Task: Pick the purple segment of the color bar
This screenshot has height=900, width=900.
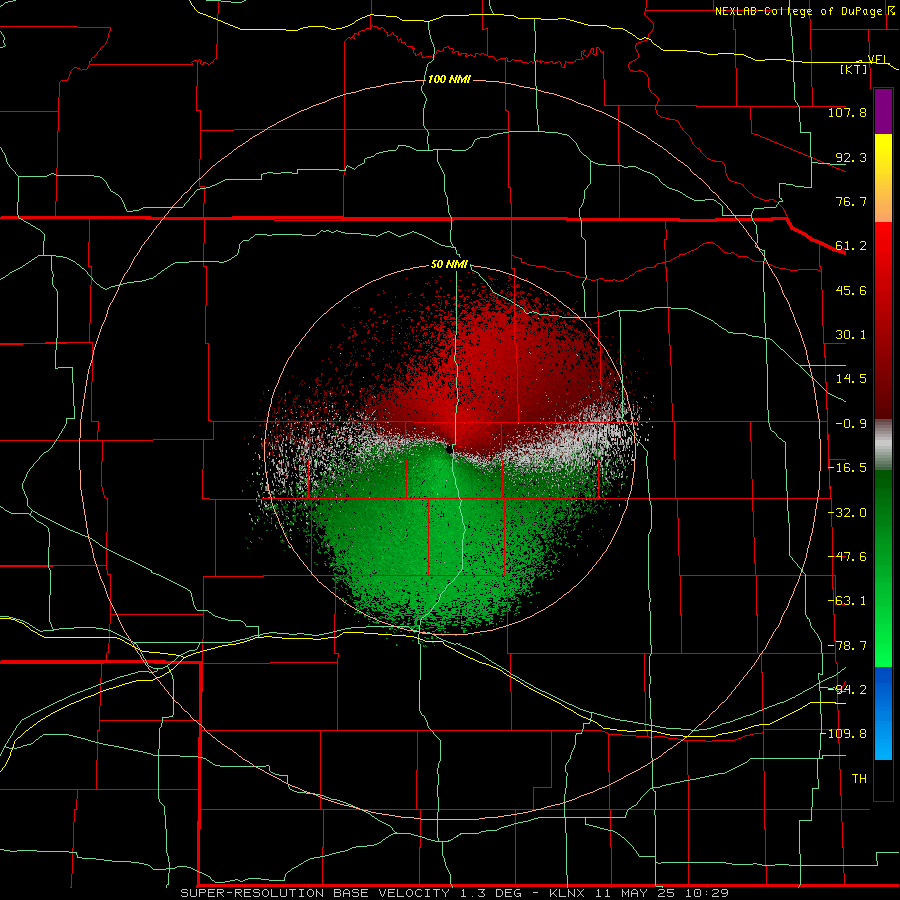Action: (883, 111)
